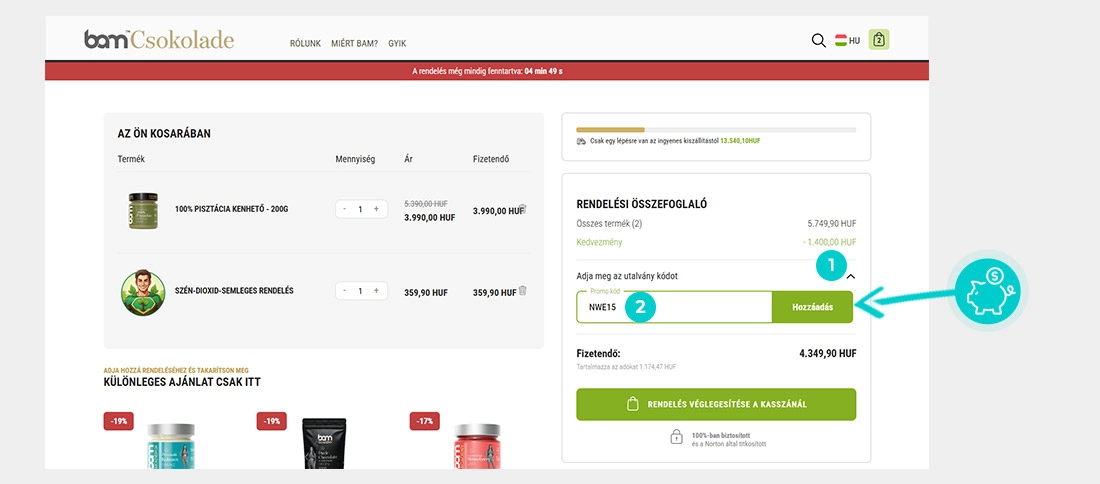This screenshot has height=484, width=1100.
Task: Click Összes termék (2) line
Action: [x=716, y=224]
